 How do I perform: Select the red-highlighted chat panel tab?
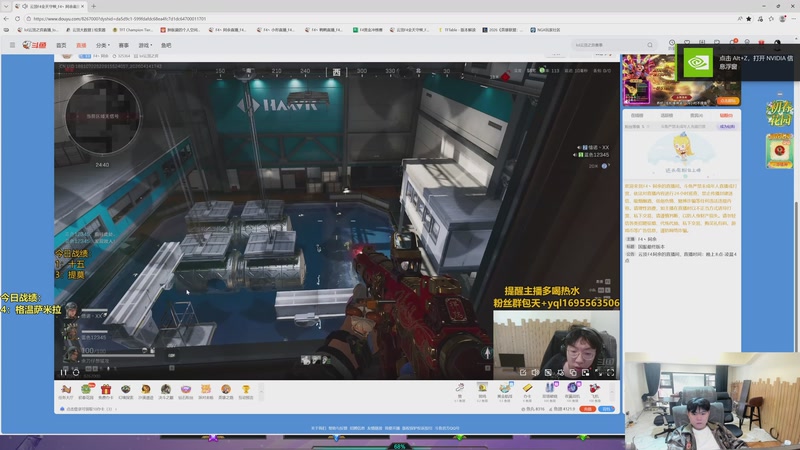(726, 115)
